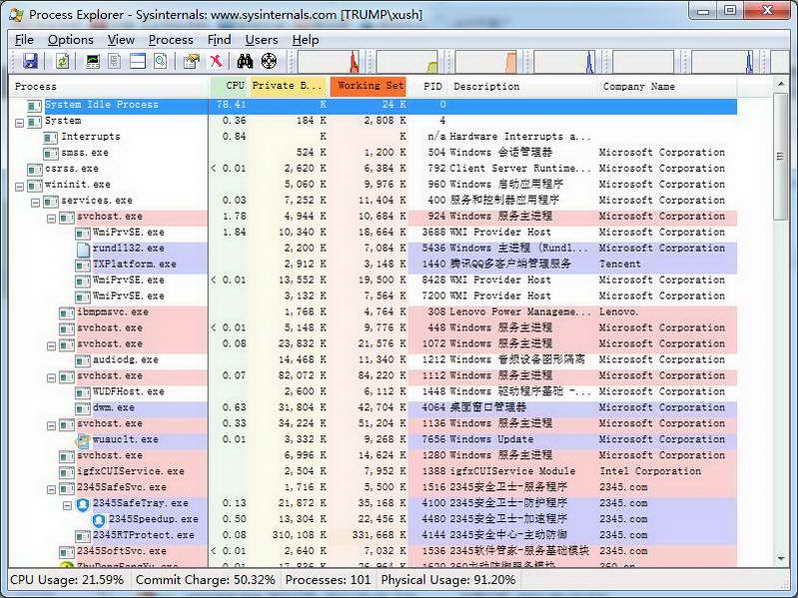Click the vertical scrollbar thumb
The height and width of the screenshot is (598, 798).
[x=780, y=156]
